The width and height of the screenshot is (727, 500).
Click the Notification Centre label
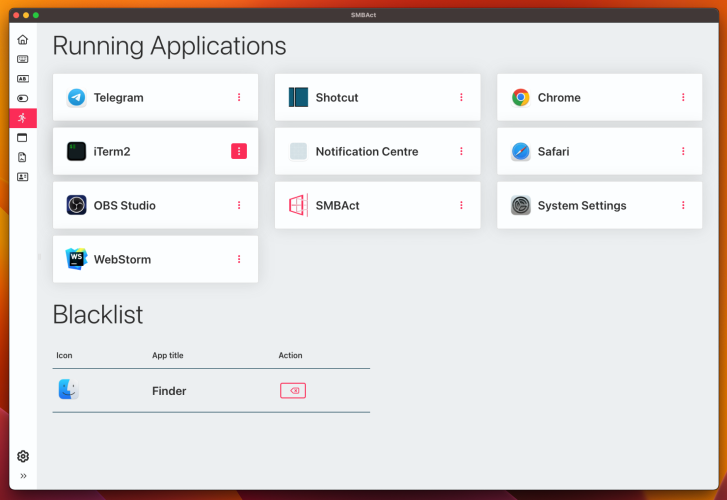tap(367, 152)
